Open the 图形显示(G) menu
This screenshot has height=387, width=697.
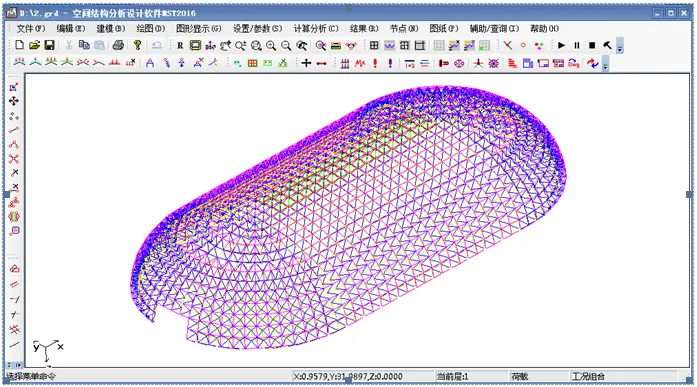(x=199, y=28)
